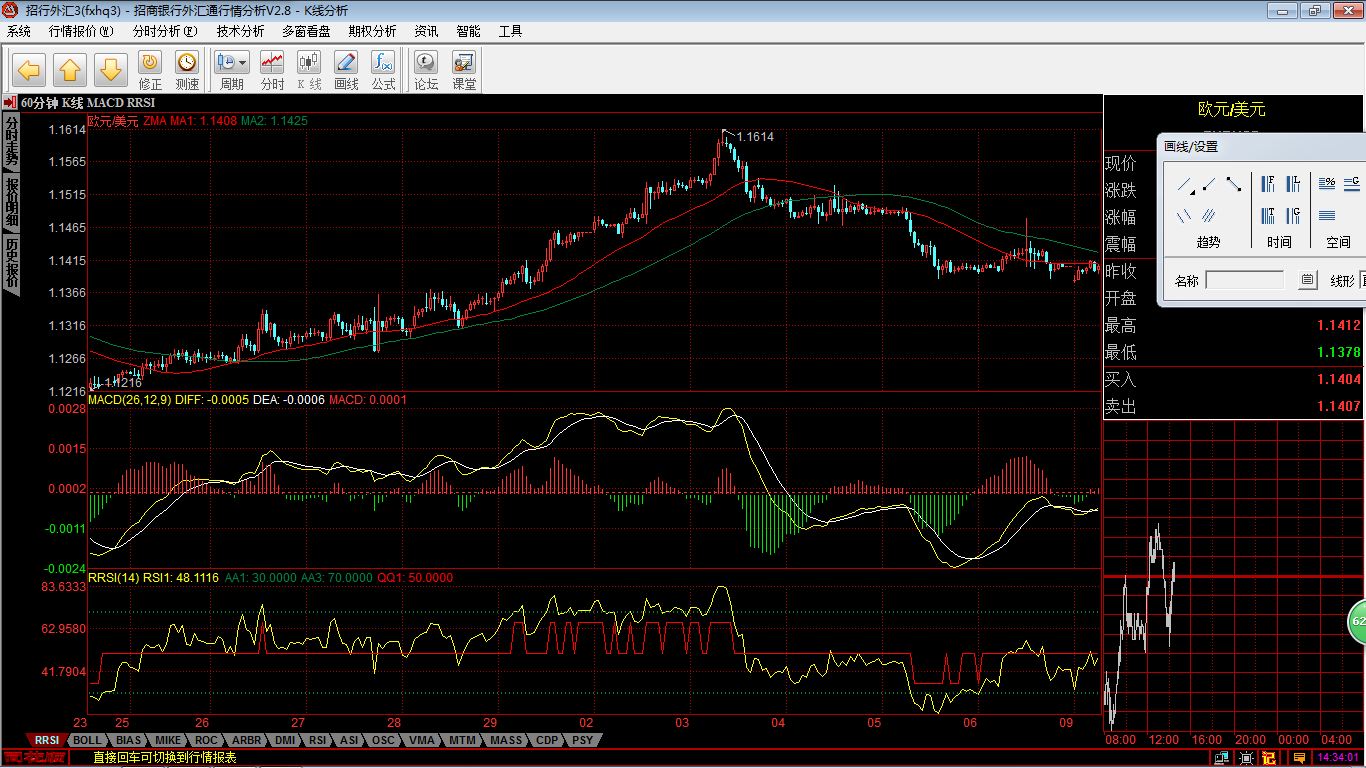Click the up arrow navigation button

70,70
